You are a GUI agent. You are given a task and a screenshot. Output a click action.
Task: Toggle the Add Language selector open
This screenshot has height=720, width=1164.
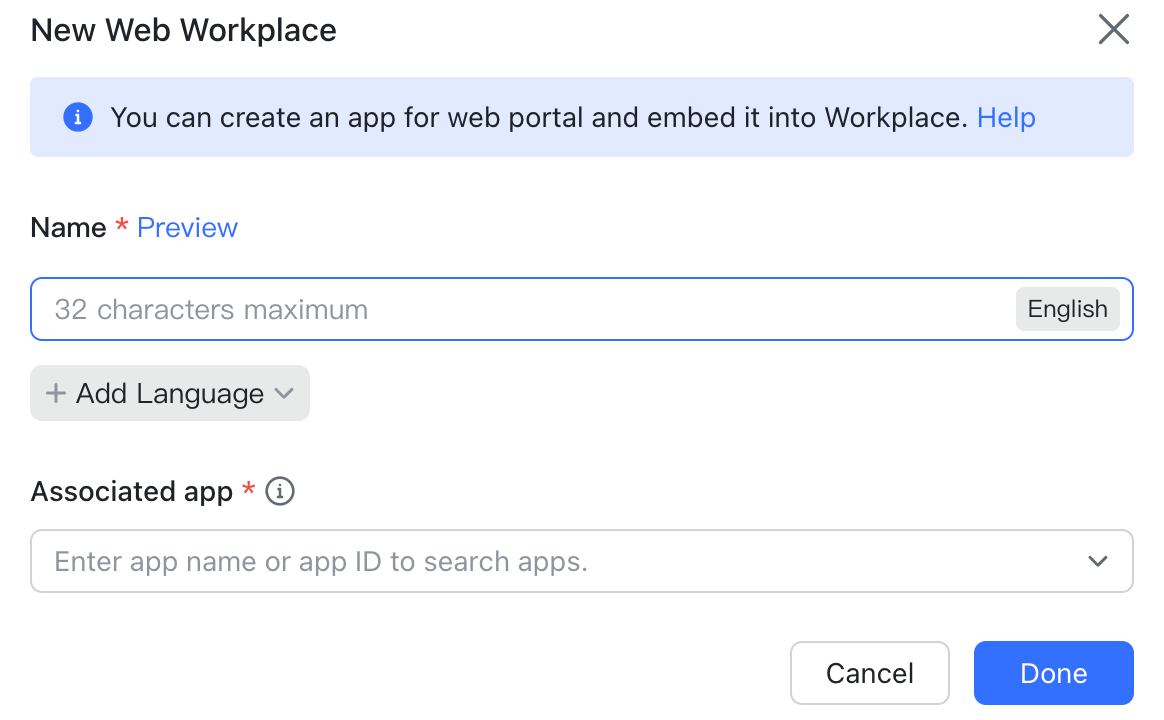(x=169, y=393)
